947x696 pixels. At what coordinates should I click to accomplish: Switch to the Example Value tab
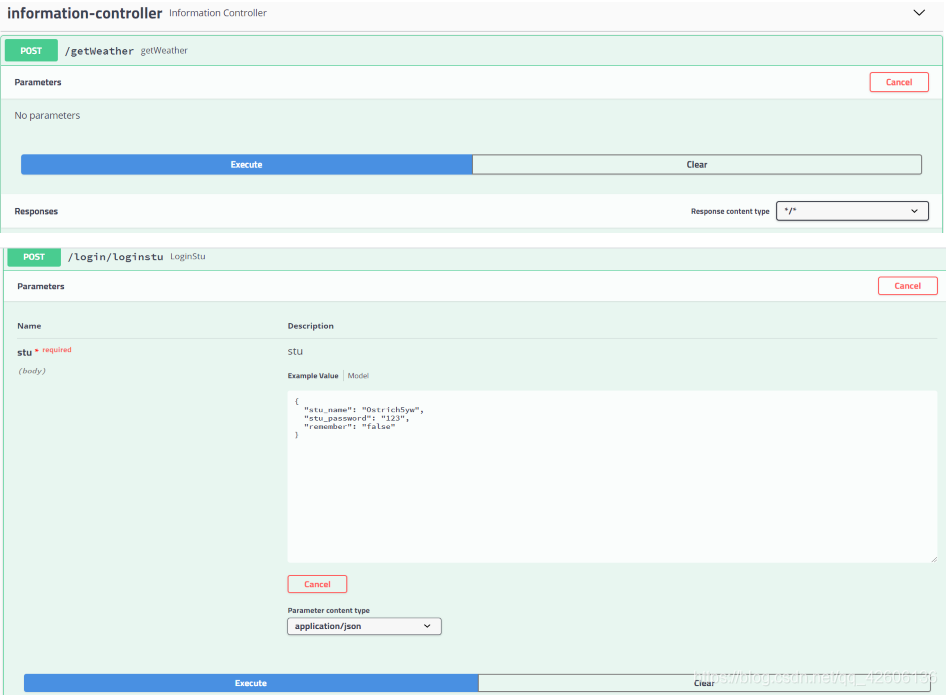(313, 376)
